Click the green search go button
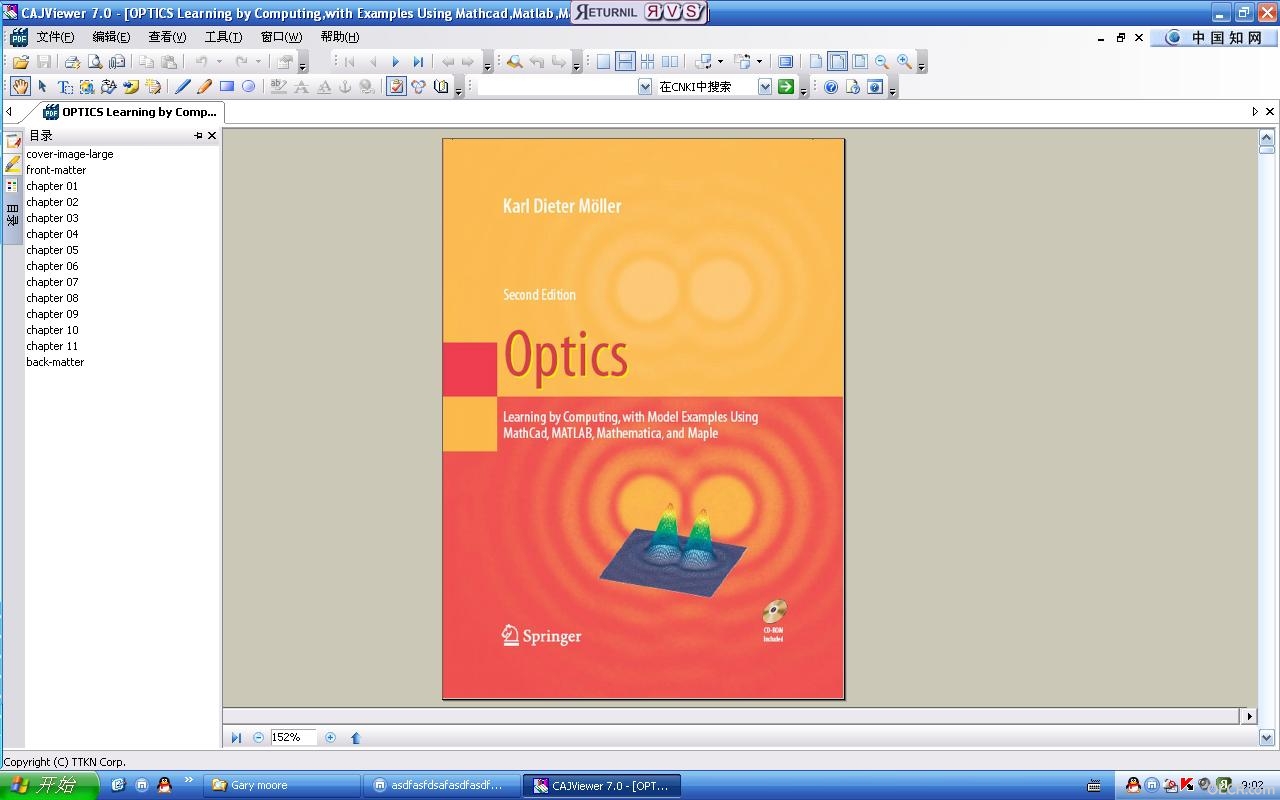Viewport: 1280px width, 800px height. coord(786,87)
